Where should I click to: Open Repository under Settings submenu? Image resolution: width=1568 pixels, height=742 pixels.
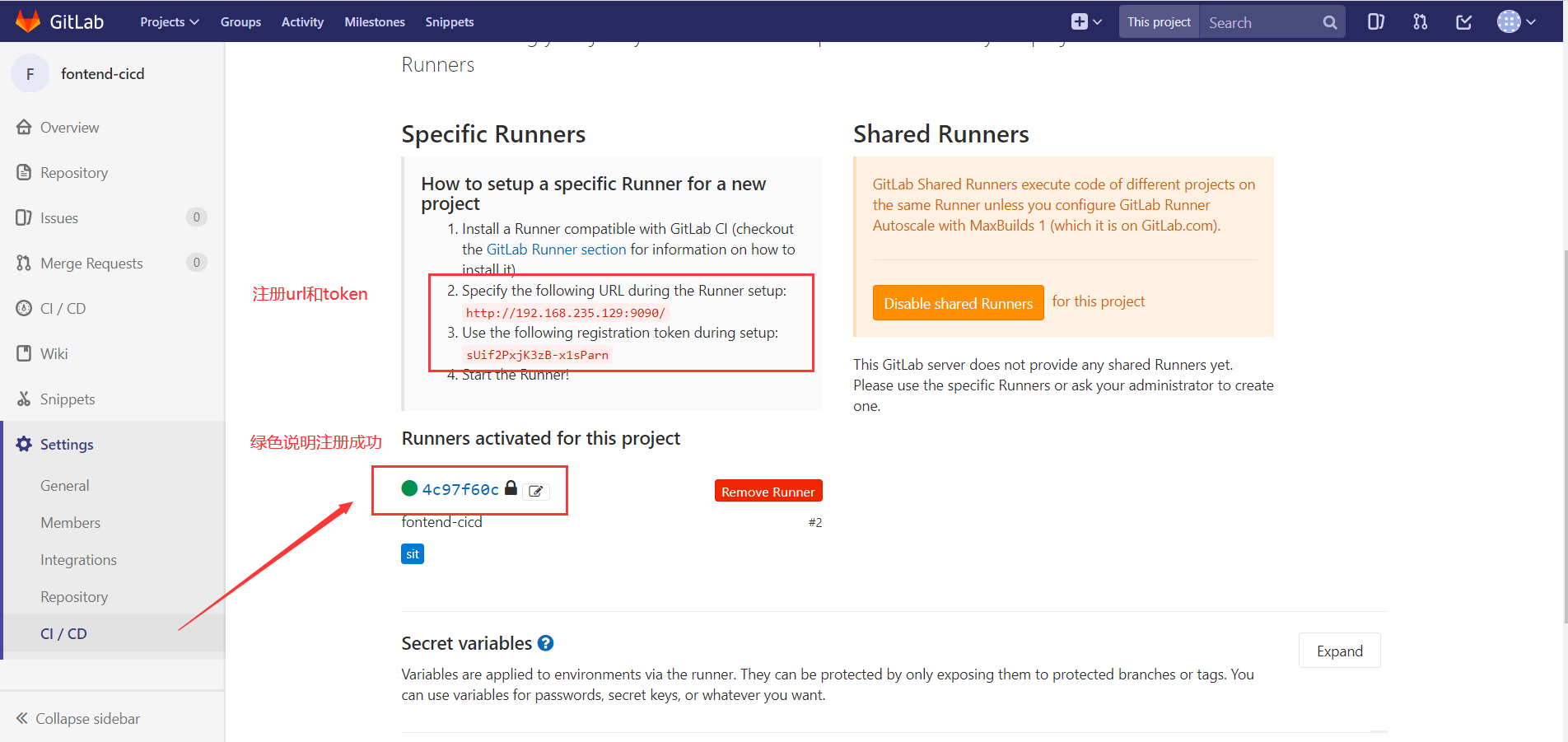pos(74,597)
